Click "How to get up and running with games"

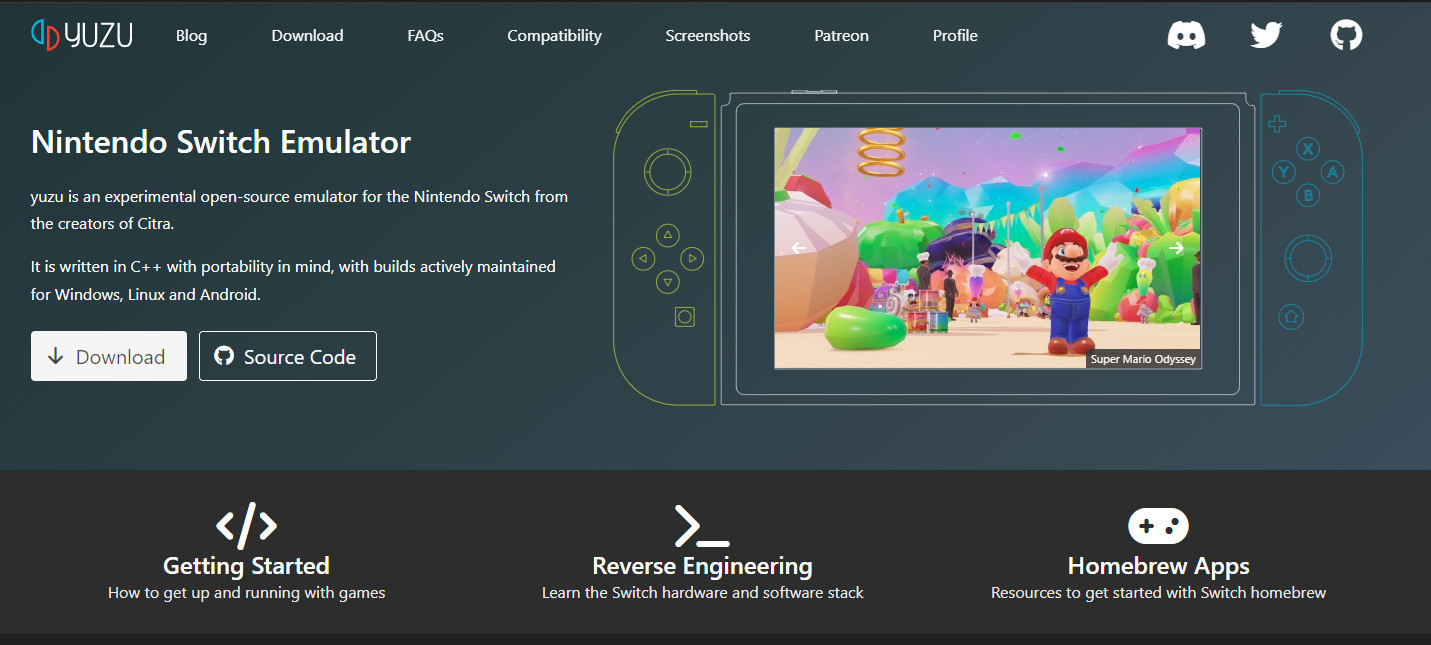246,593
